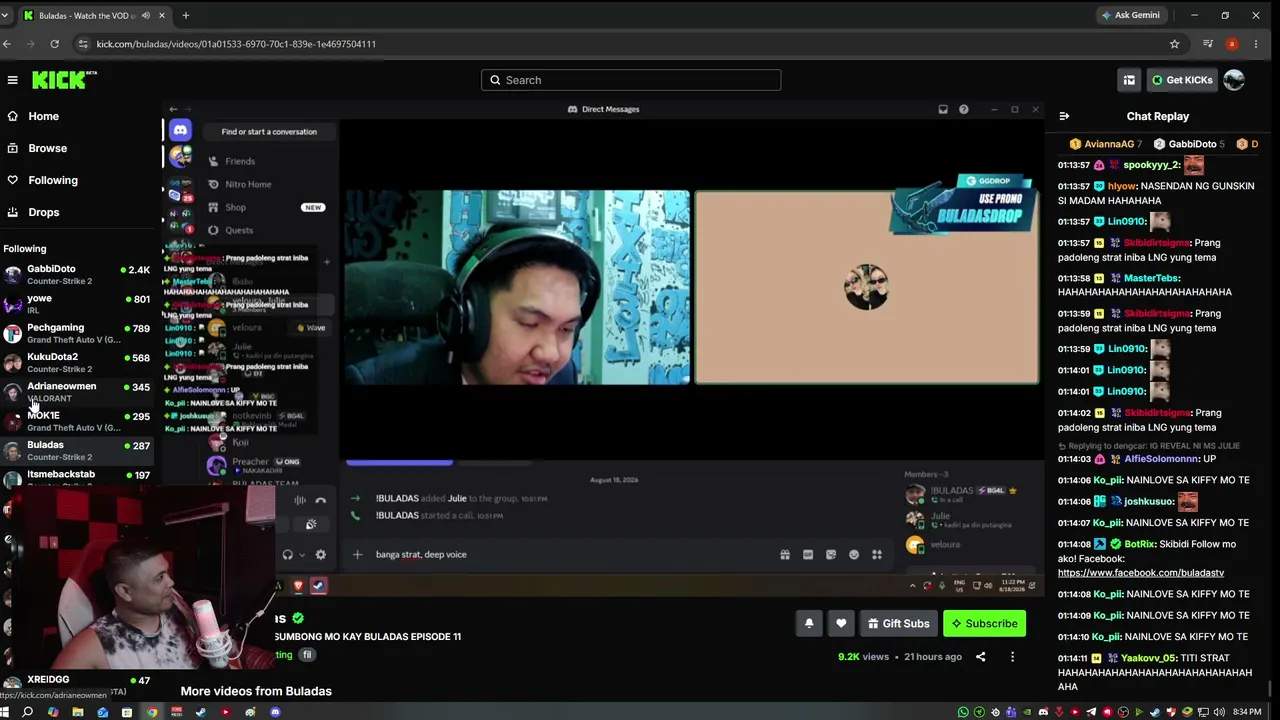The image size is (1280, 720).
Task: Toggle the notification bell for Buladas
Action: point(809,623)
